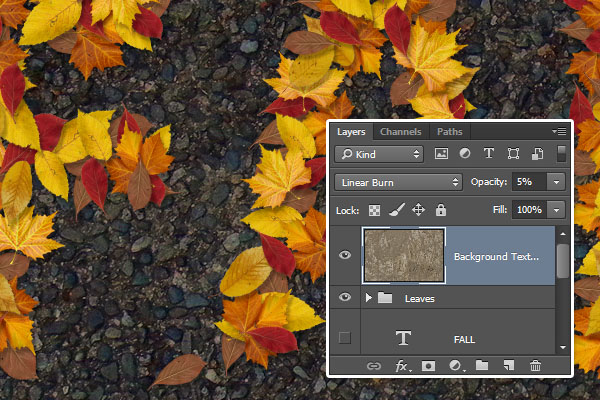Screen dimensions: 600x400
Task: Open the Linear Burn blend mode dropdown
Action: tap(399, 182)
